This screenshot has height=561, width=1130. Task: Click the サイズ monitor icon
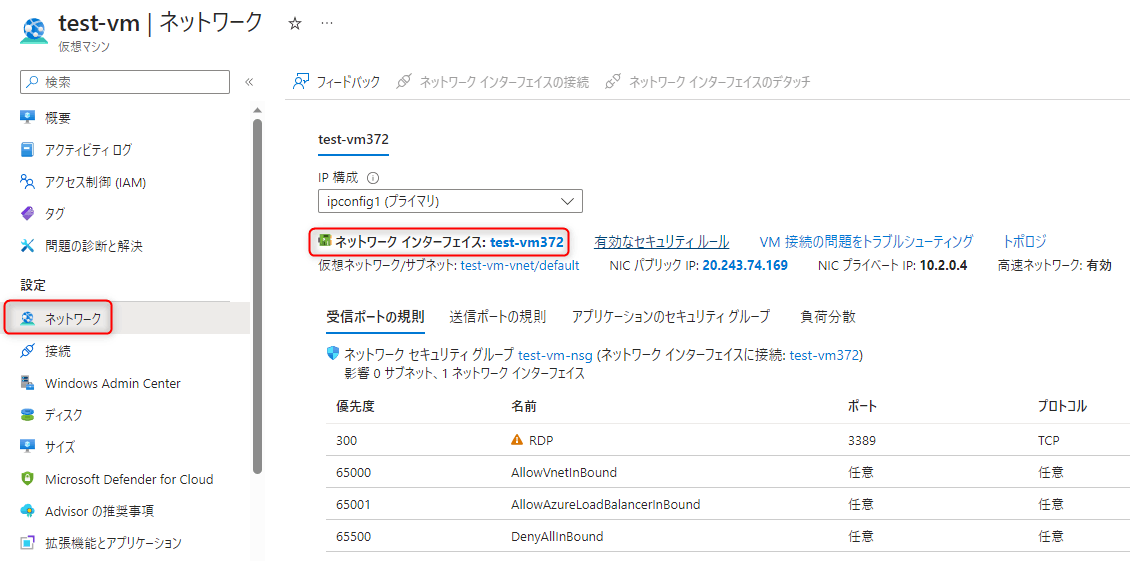[27, 447]
